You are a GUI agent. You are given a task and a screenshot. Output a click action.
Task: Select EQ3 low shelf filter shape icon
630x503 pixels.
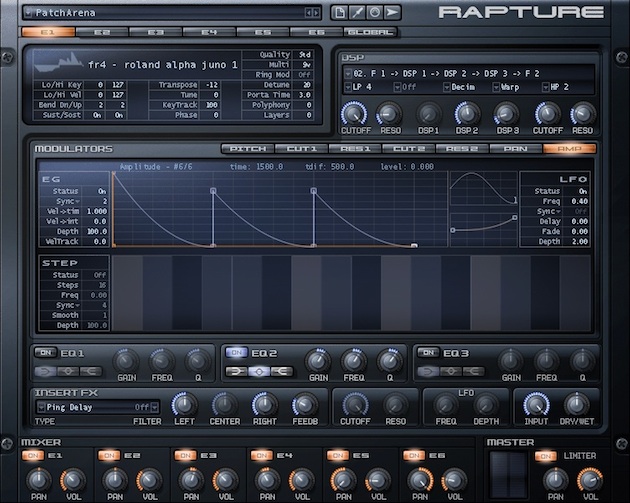click(428, 371)
